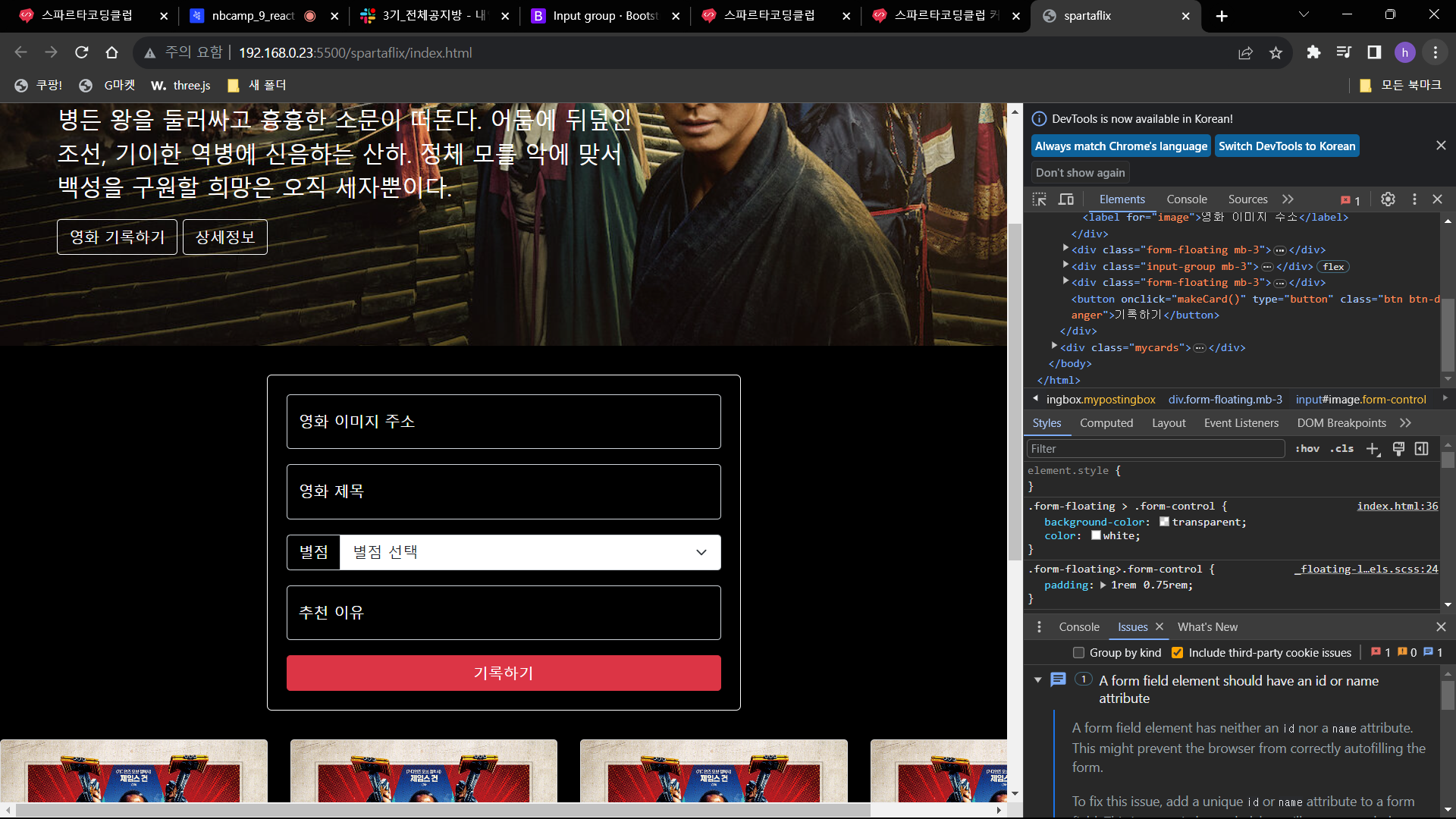Activate the DevTools inspect element picker
This screenshot has height=819, width=1456.
(1040, 199)
